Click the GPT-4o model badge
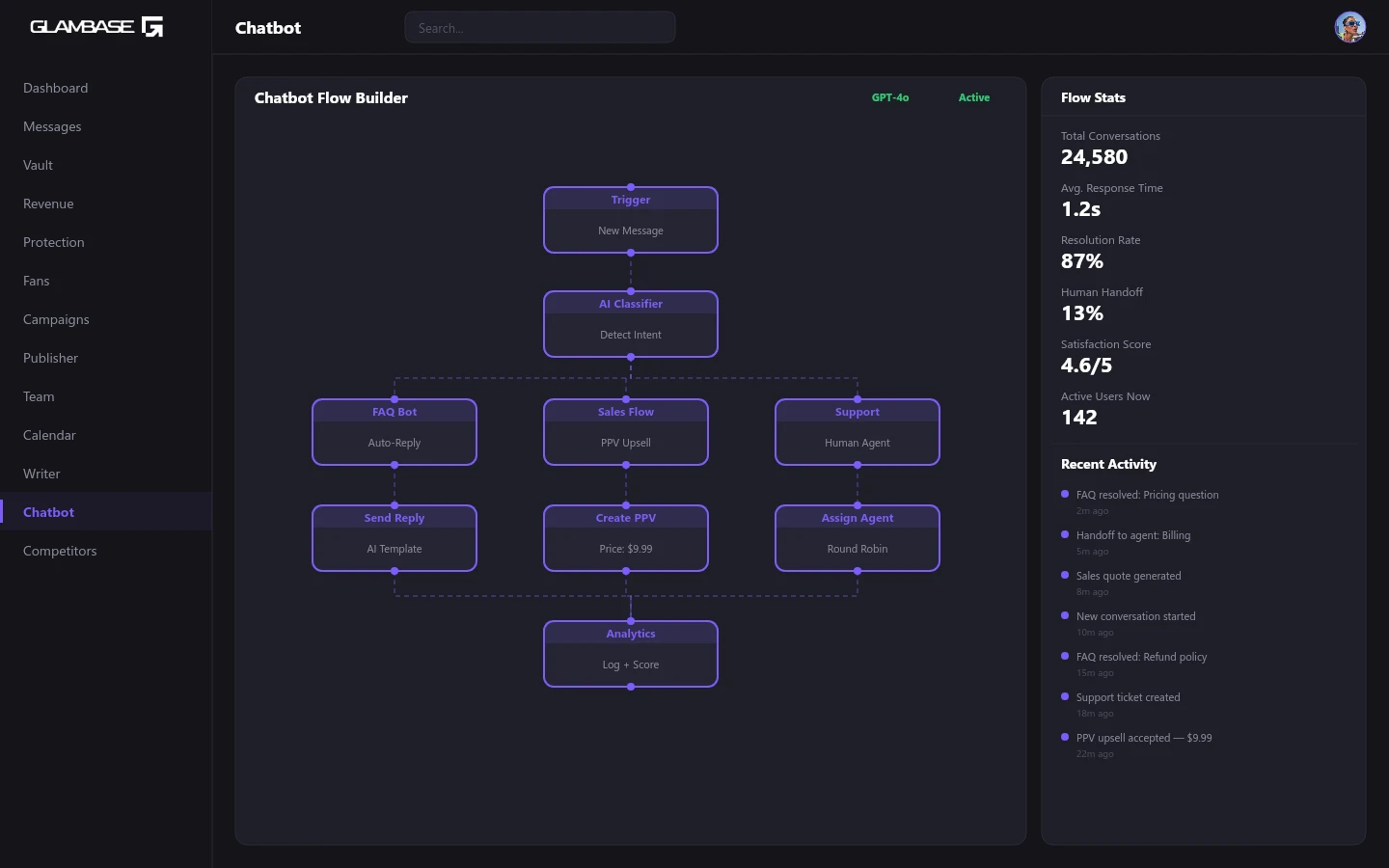Image resolution: width=1389 pixels, height=868 pixels. [x=889, y=97]
